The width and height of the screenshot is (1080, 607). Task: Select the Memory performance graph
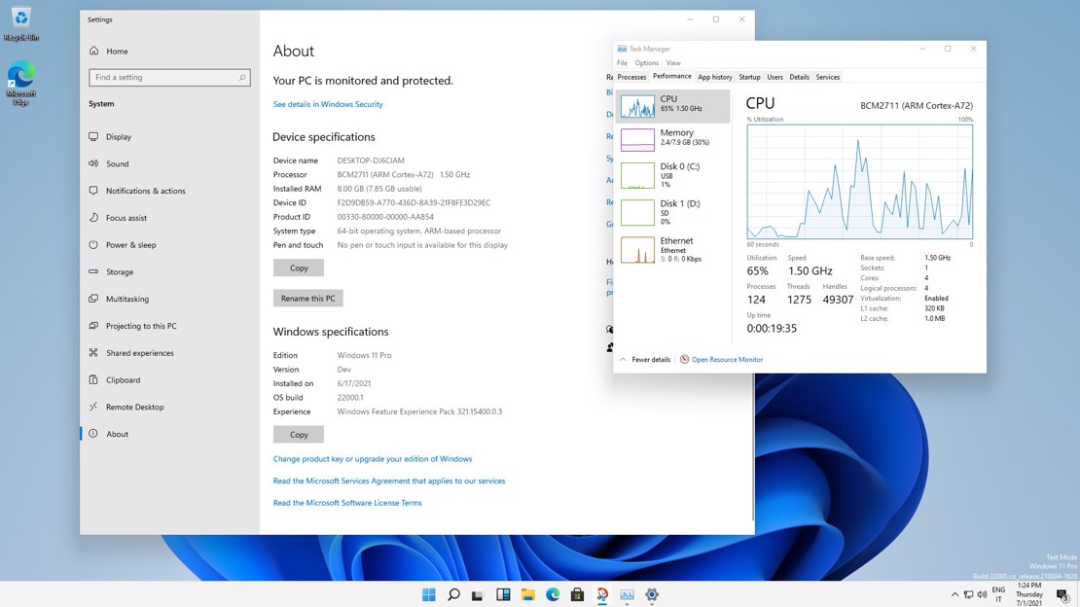tap(672, 138)
